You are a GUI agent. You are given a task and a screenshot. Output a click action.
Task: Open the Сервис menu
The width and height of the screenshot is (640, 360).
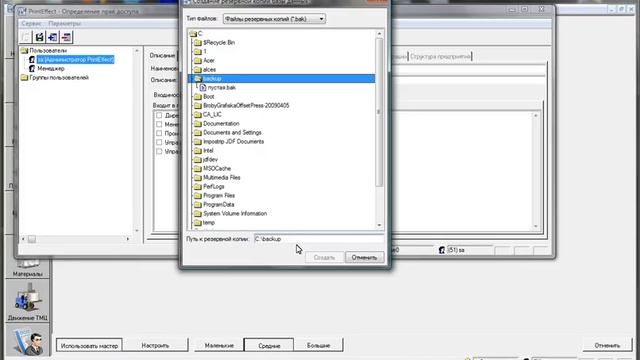31,24
